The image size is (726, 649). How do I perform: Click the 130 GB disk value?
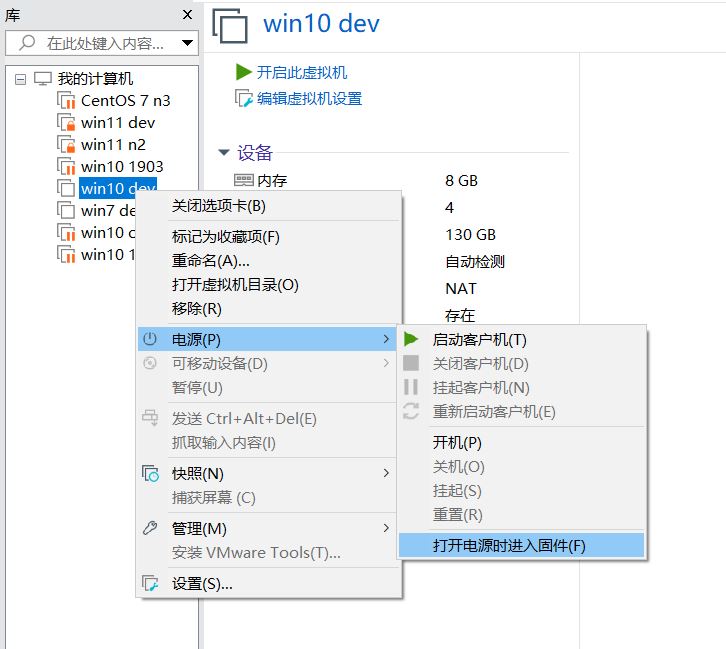tap(470, 235)
